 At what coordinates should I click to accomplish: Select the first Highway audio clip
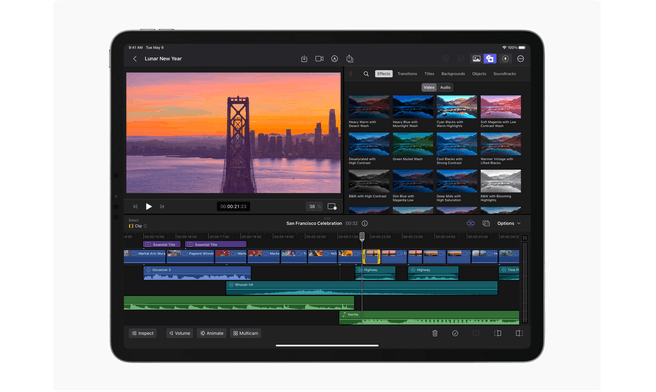click(375, 273)
